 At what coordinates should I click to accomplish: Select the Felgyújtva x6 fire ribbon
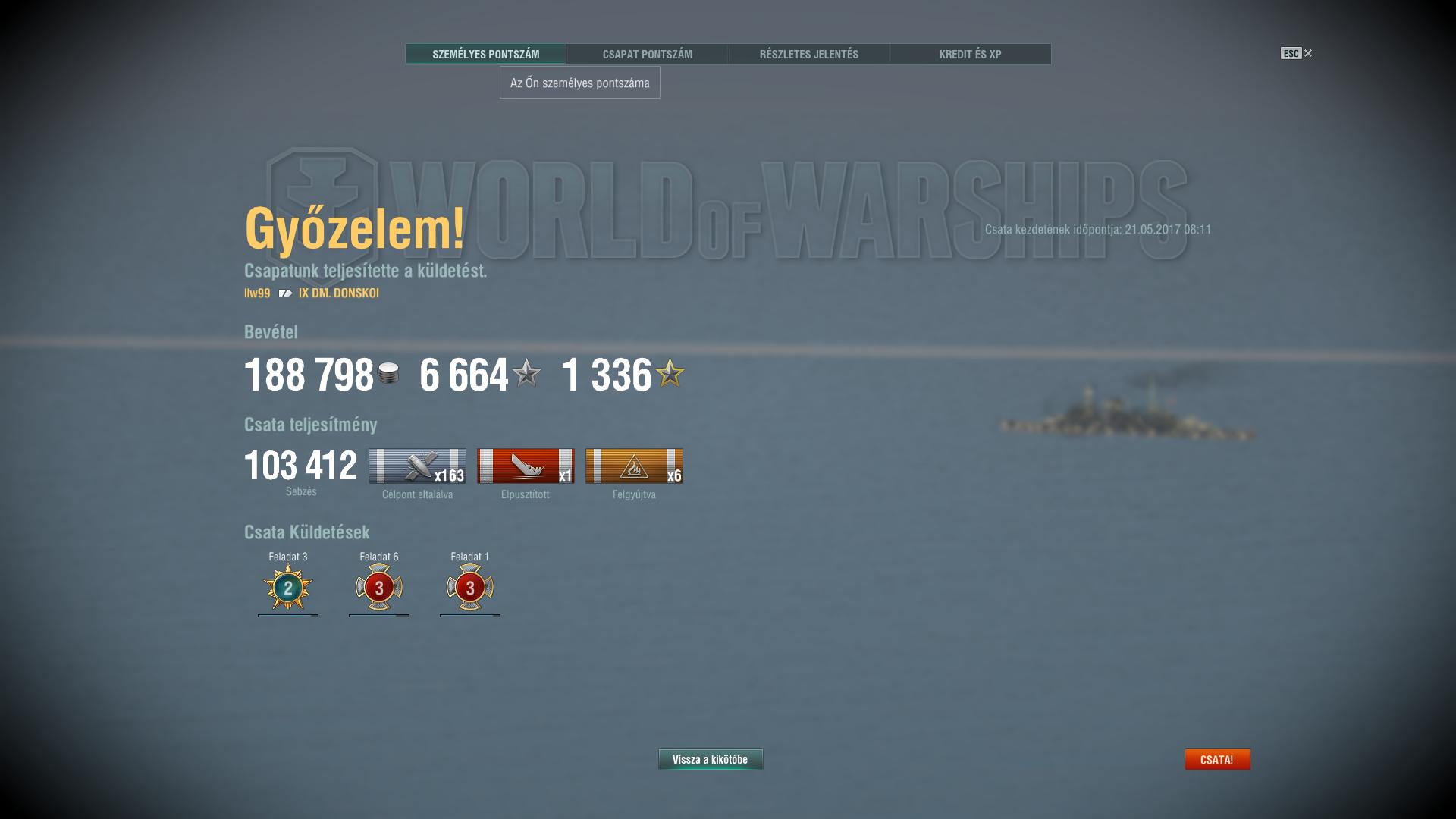(x=634, y=466)
